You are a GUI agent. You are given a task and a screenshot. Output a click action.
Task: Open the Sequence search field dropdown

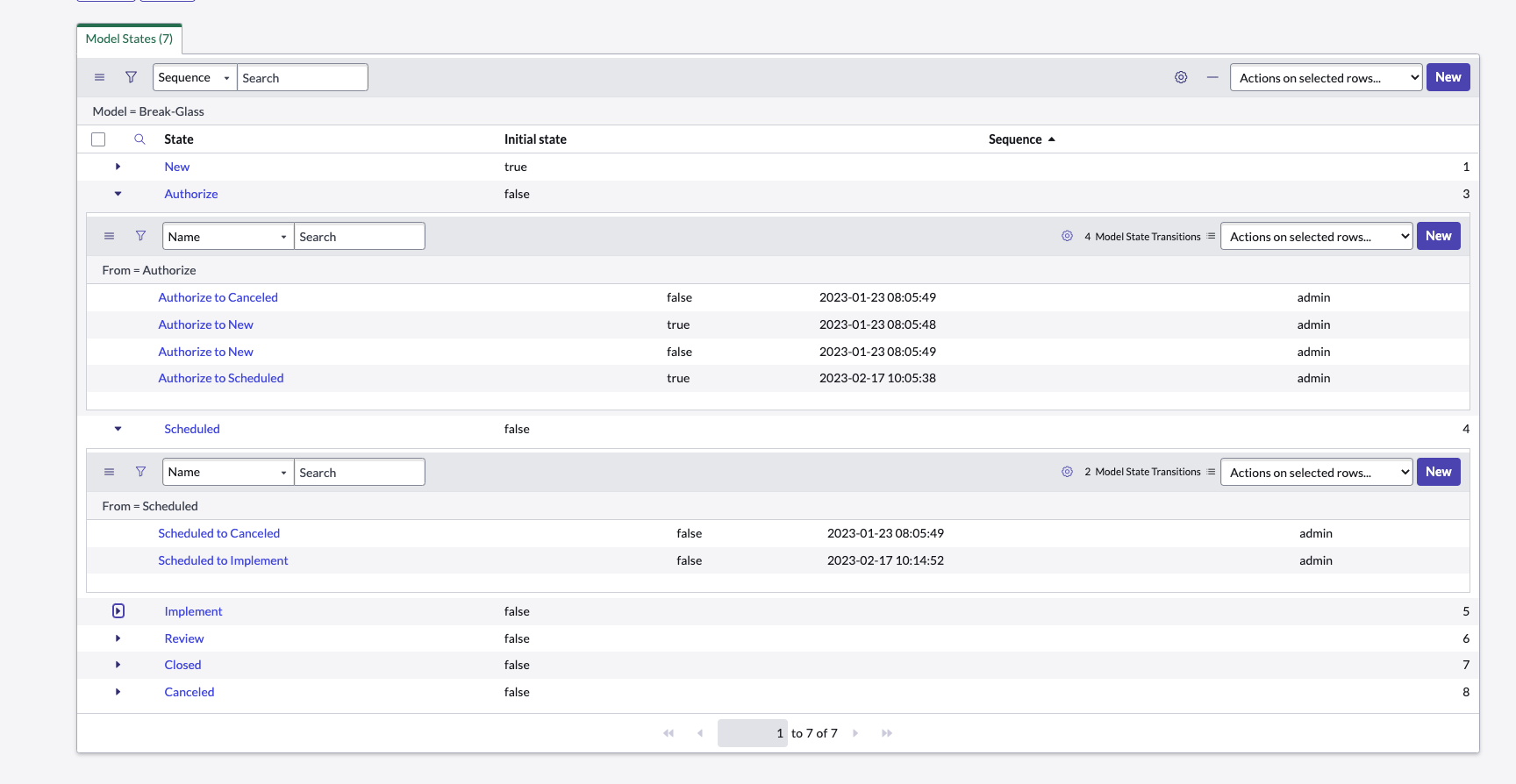pyautogui.click(x=195, y=77)
